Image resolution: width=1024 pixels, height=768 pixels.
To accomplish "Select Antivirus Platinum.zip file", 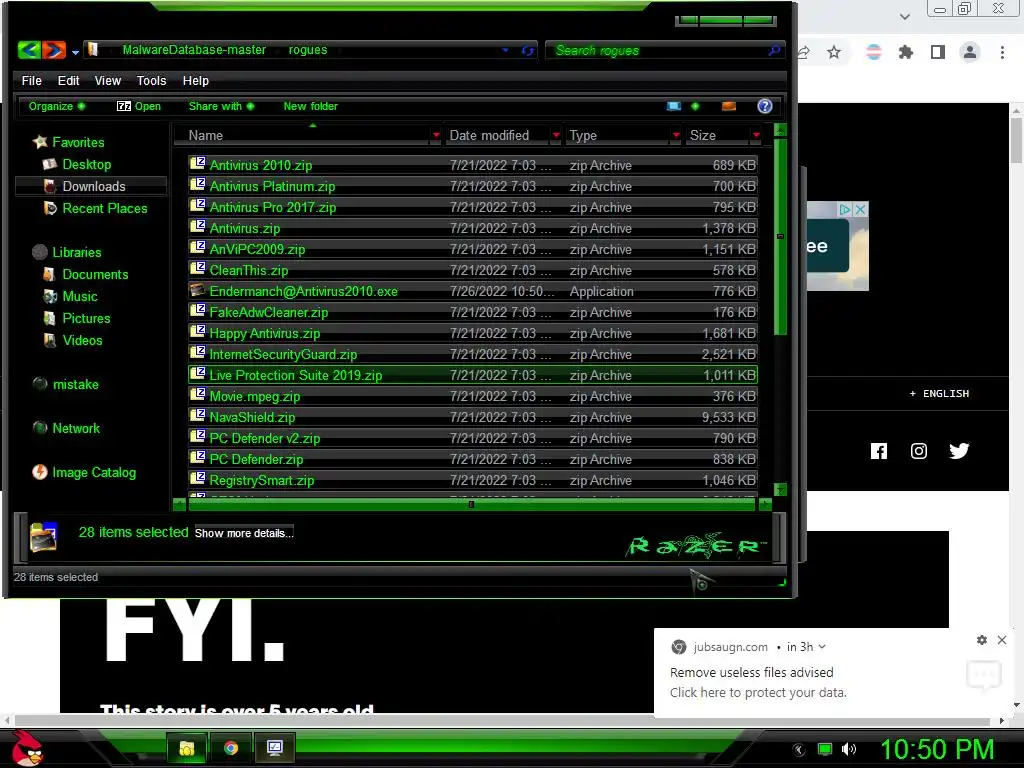I will tap(472, 186).
